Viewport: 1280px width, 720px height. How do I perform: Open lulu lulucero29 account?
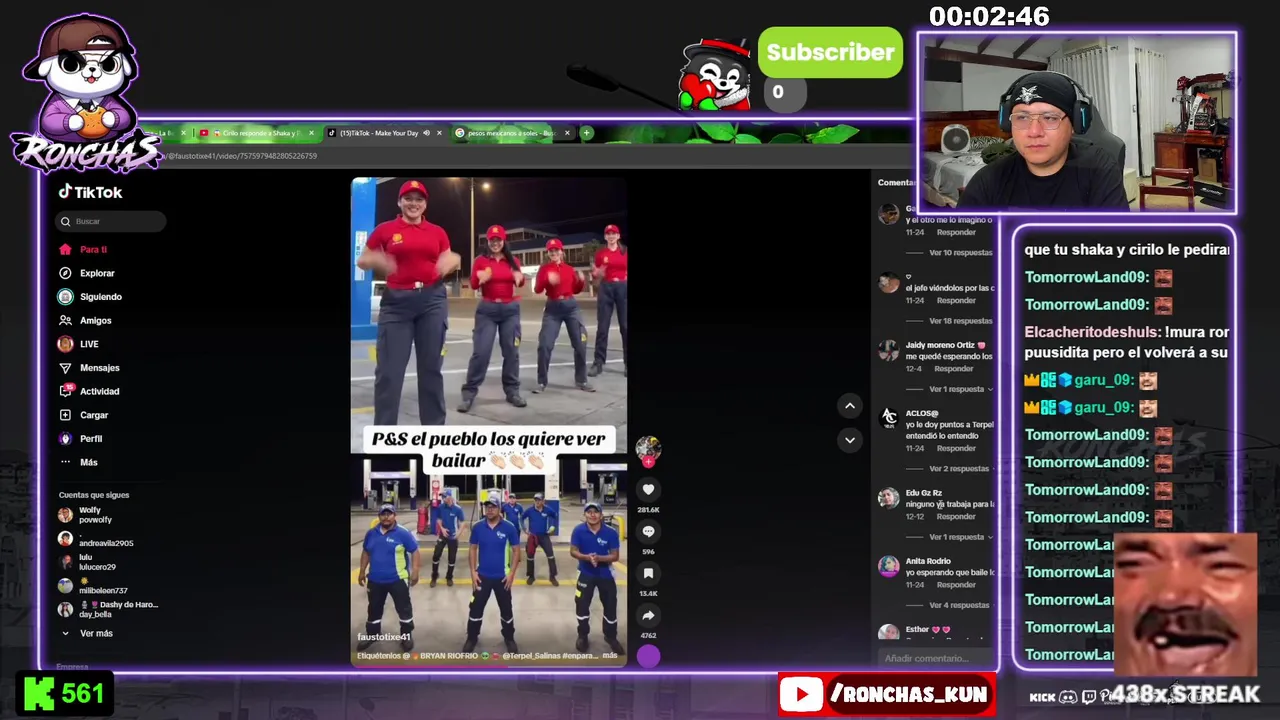click(88, 562)
